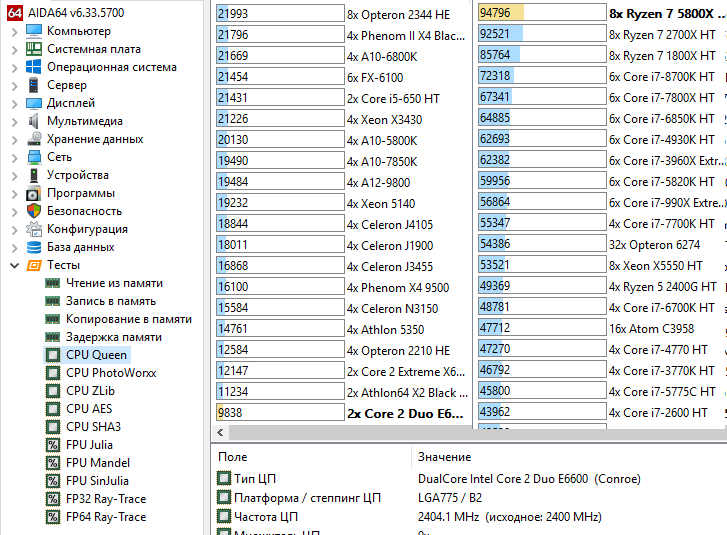Click the AIDA64 v6.33.5700 root icon
The width and height of the screenshot is (727, 535).
point(15,13)
